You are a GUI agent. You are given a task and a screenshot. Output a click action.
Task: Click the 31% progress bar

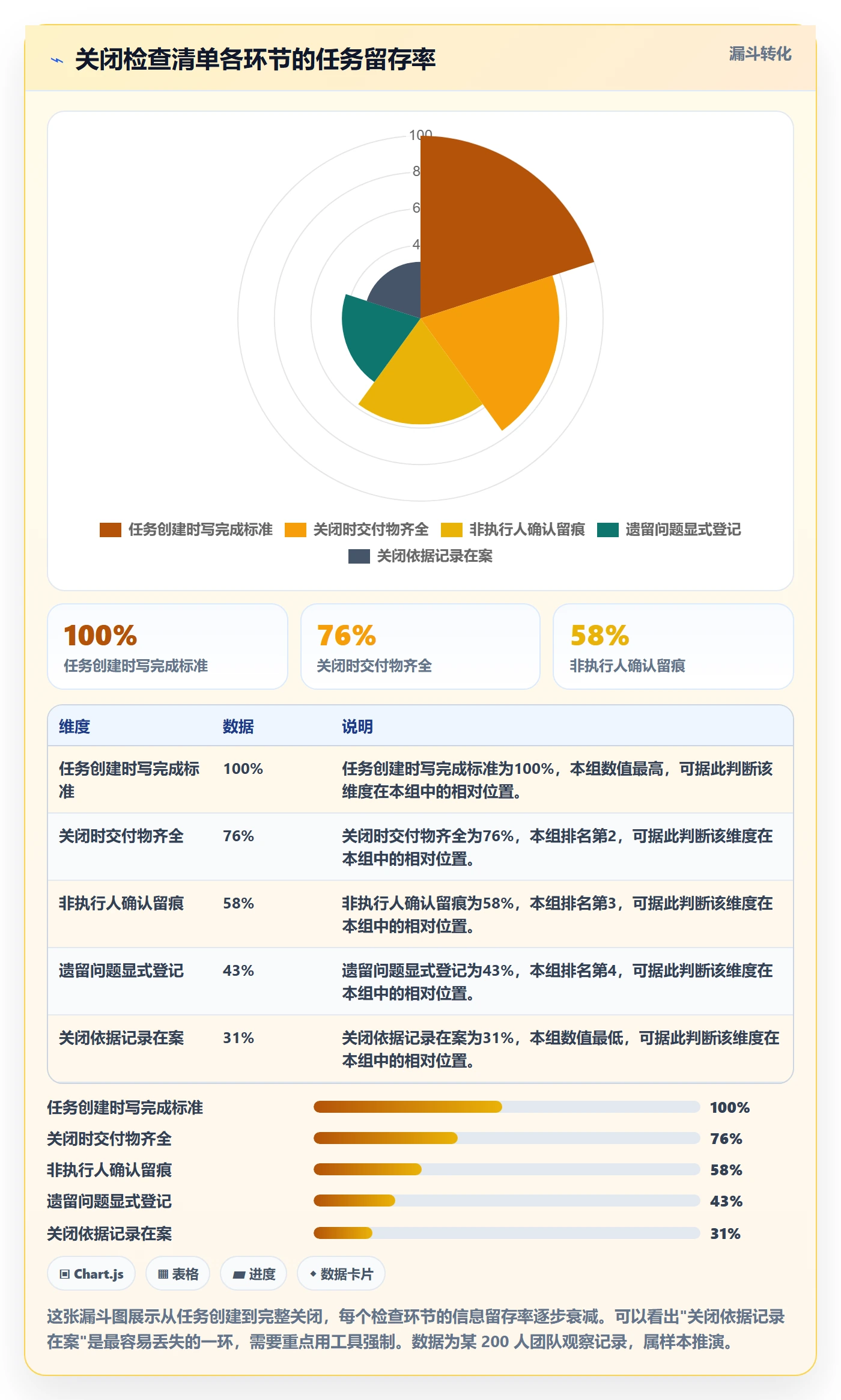click(x=507, y=1233)
